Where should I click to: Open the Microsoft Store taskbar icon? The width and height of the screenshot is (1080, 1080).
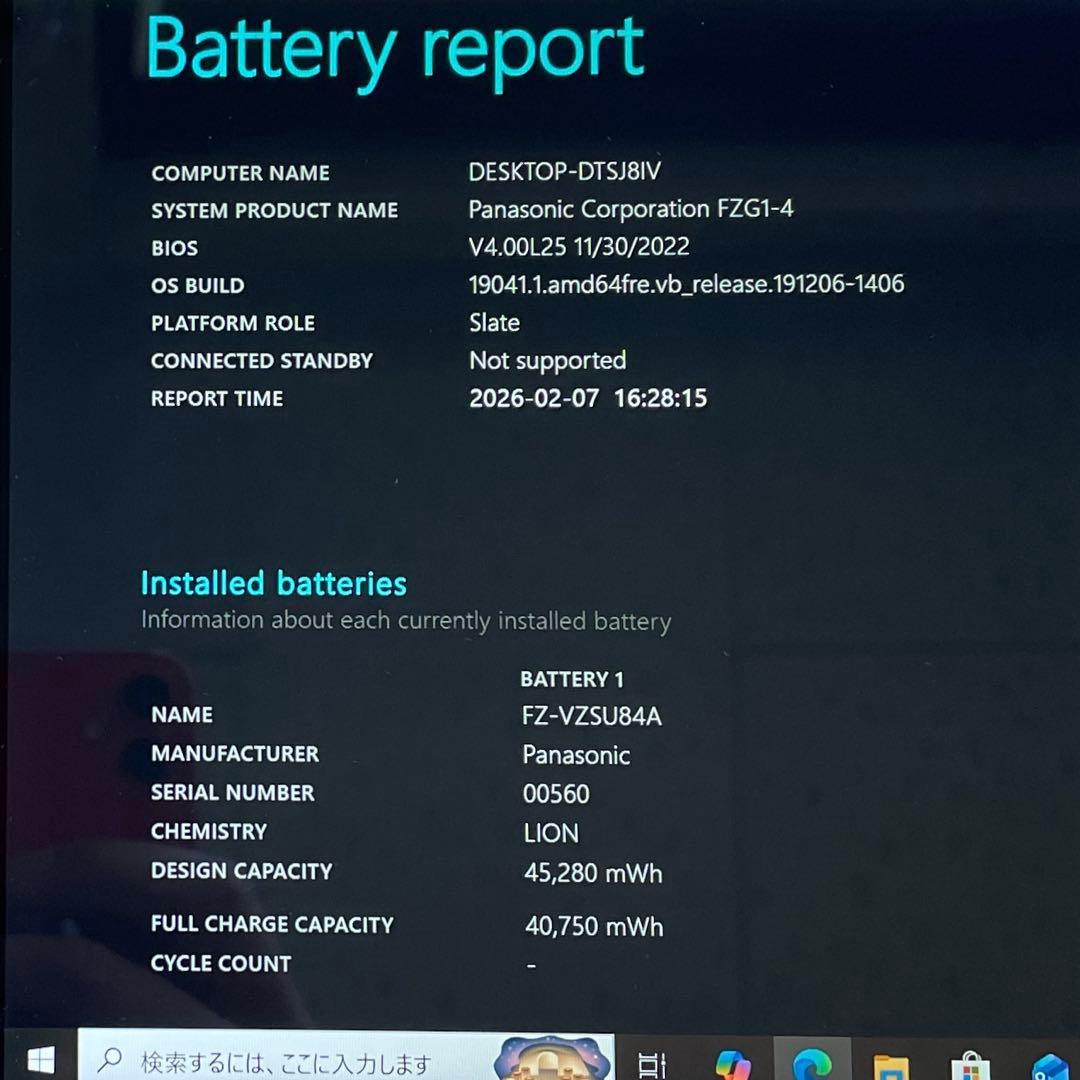click(969, 1066)
